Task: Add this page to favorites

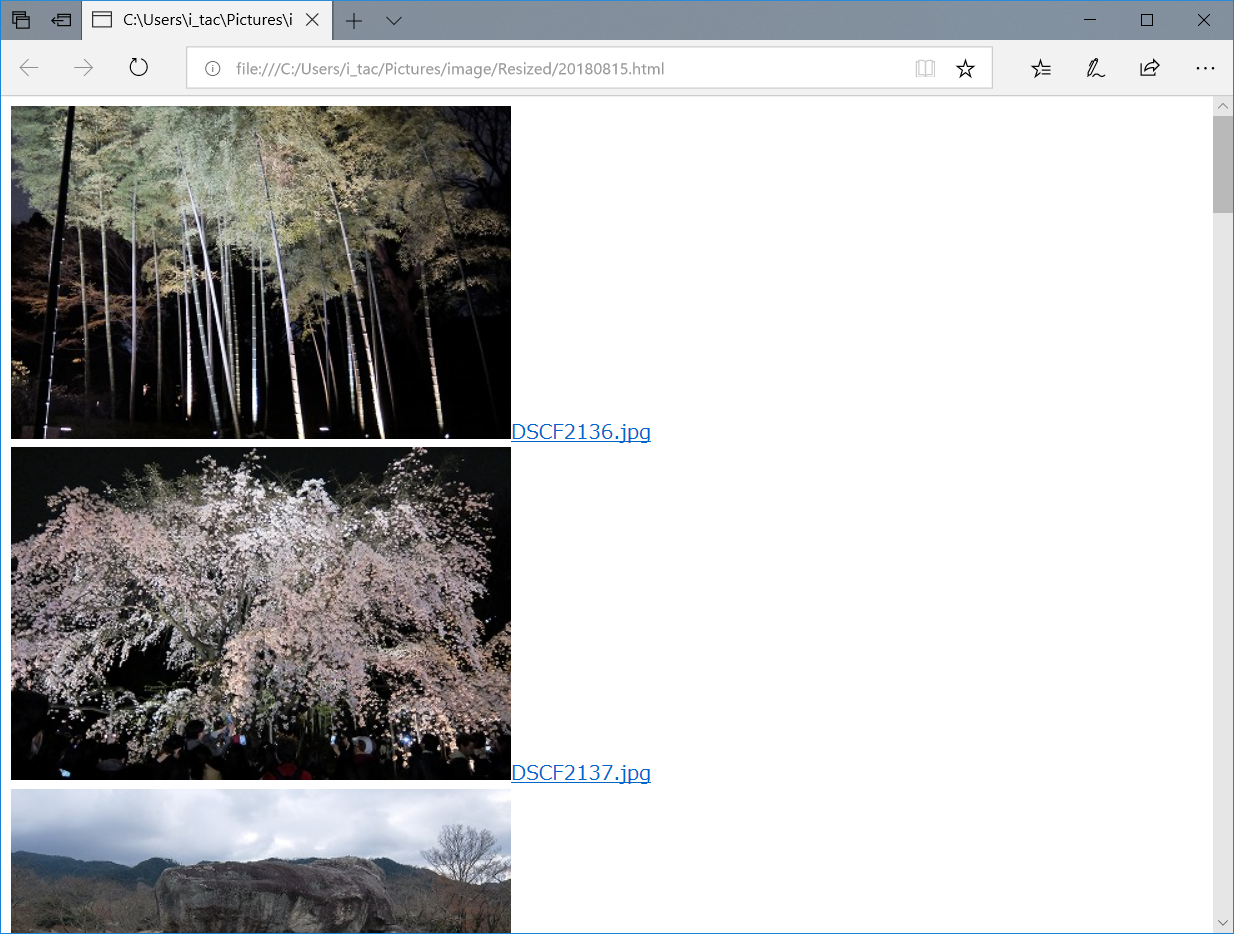Action: click(x=965, y=68)
